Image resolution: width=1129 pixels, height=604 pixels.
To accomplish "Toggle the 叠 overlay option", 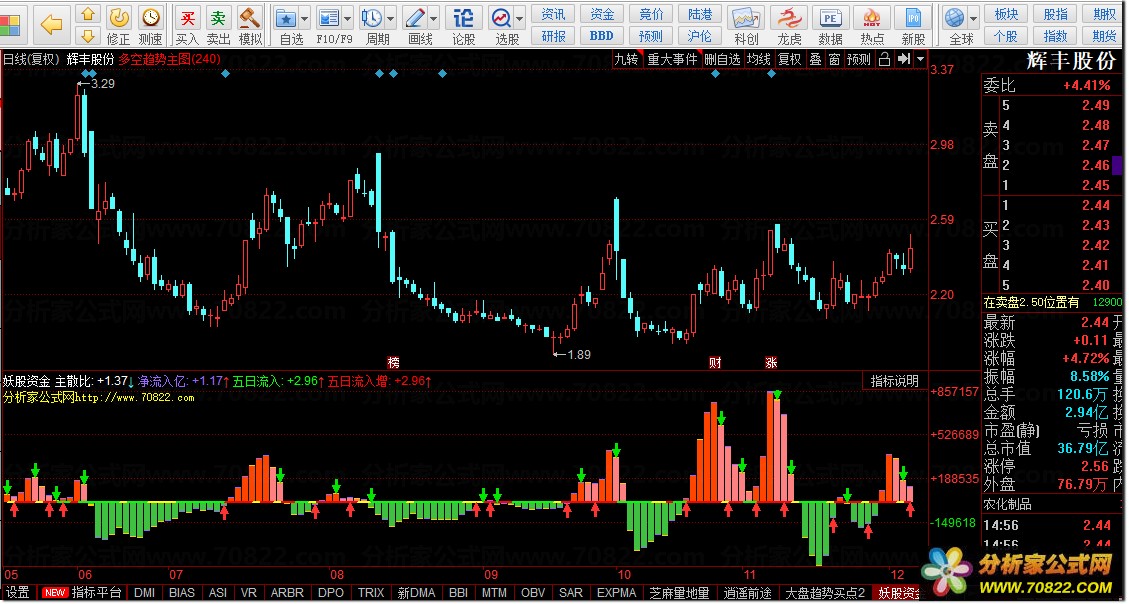I will (x=815, y=60).
